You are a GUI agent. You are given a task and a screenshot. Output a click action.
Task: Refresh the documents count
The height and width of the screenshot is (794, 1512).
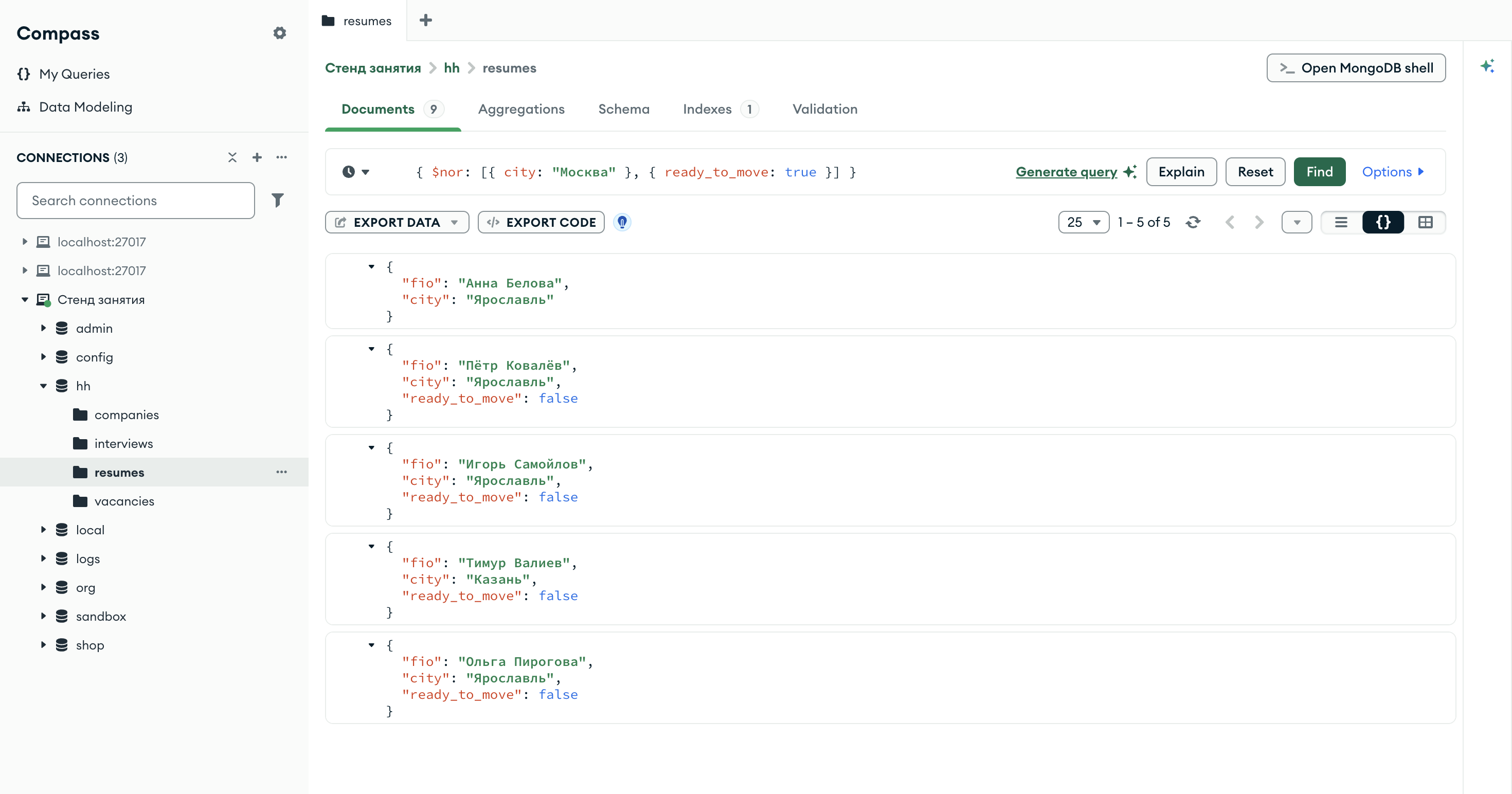click(x=1193, y=223)
